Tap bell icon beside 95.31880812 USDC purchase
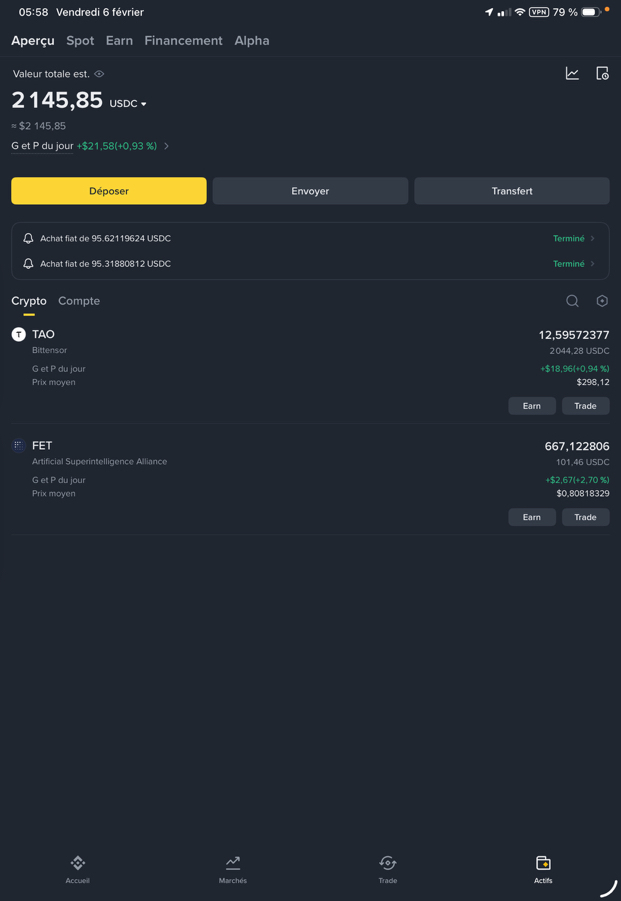The height and width of the screenshot is (901, 621). coord(28,264)
